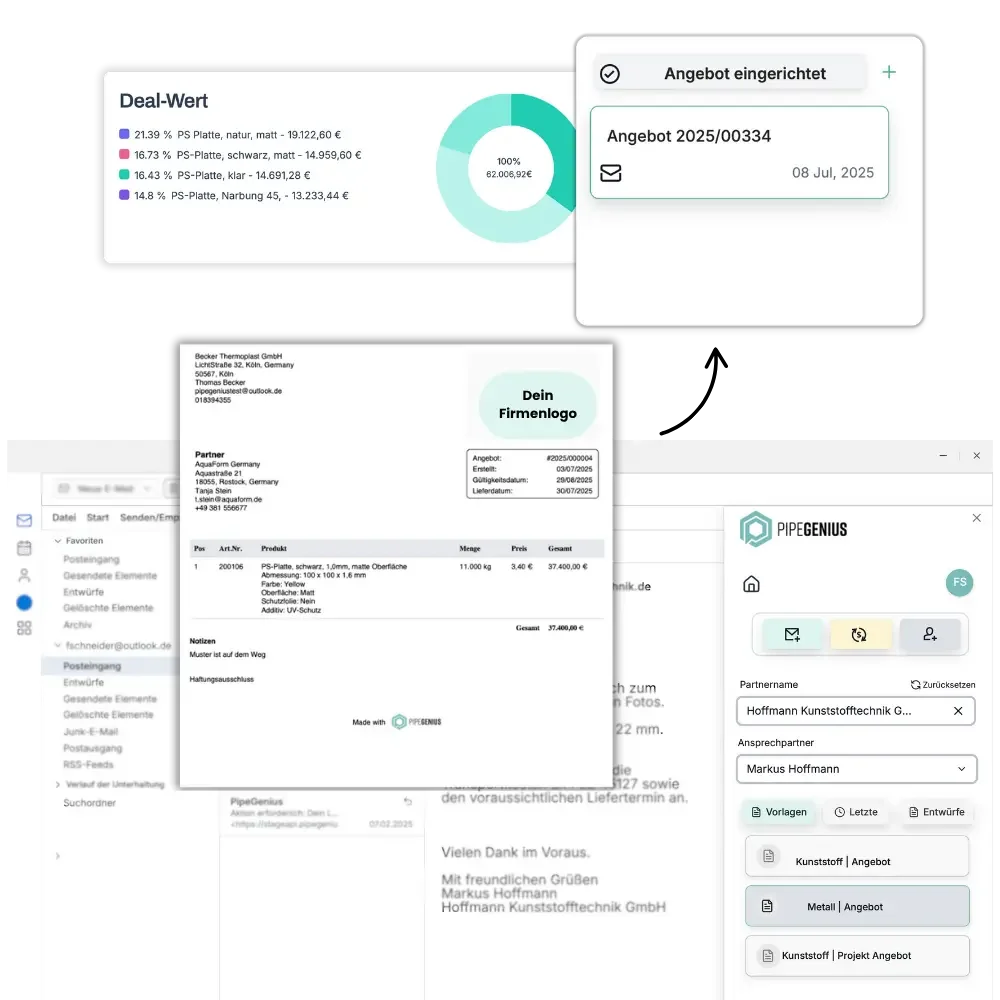Collapse the Favoriten folder group

58,541
